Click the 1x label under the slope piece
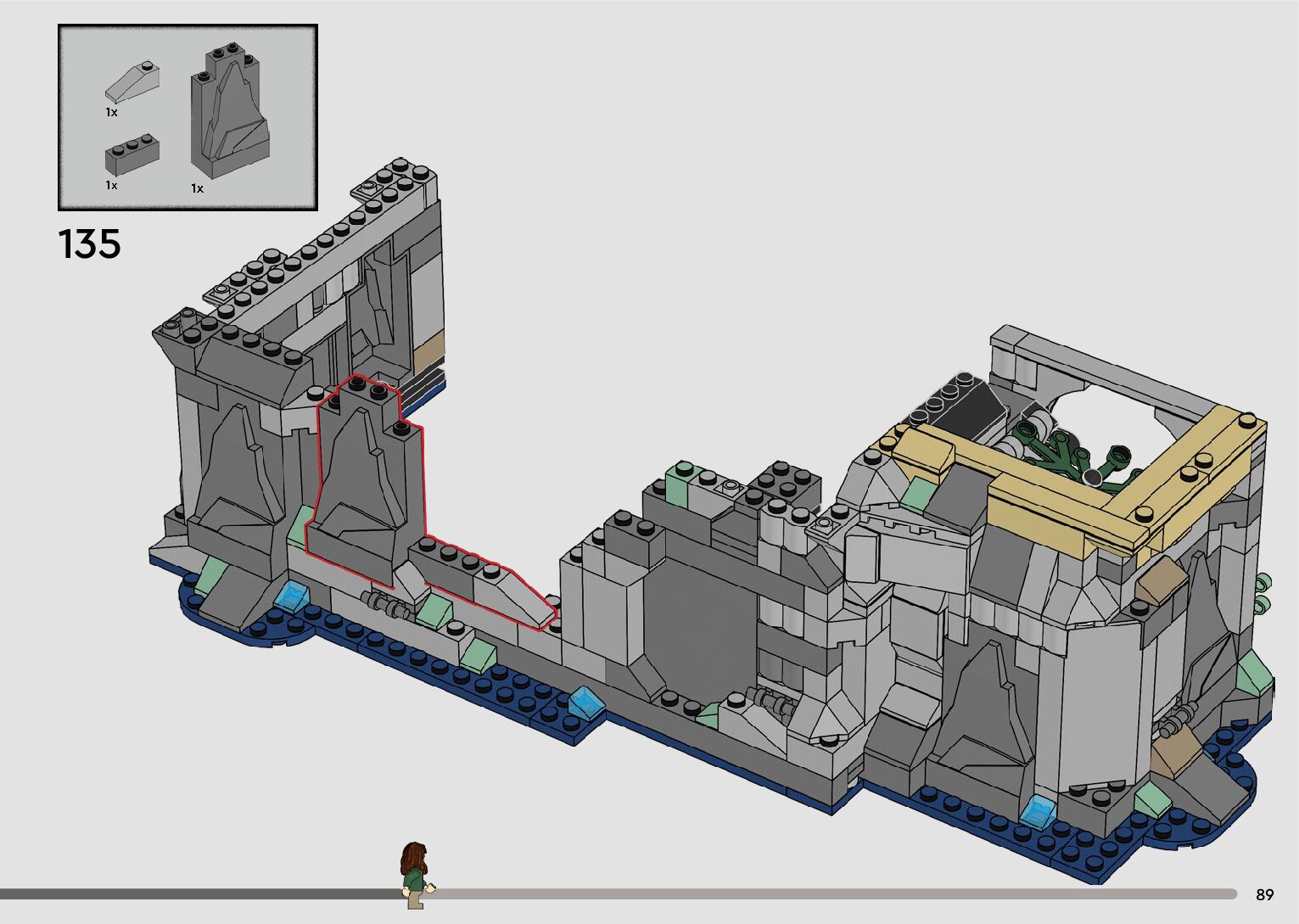The width and height of the screenshot is (1299, 924). pyautogui.click(x=111, y=112)
